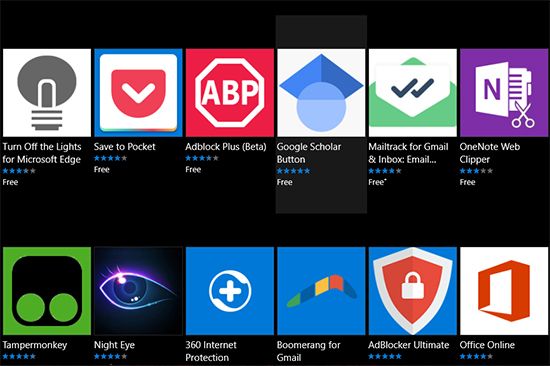Open the OneNote Web Clipper icon
550x366 pixels.
504,93
